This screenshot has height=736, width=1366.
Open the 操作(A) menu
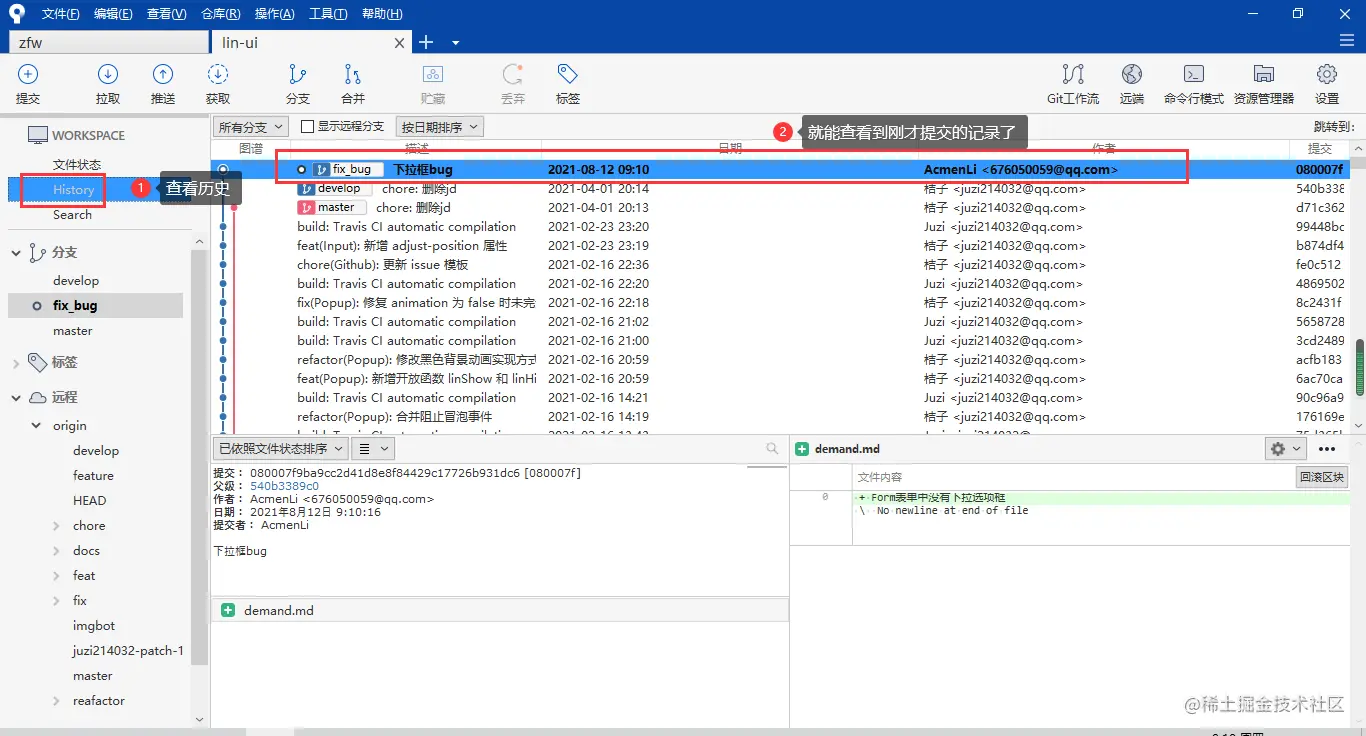(274, 14)
